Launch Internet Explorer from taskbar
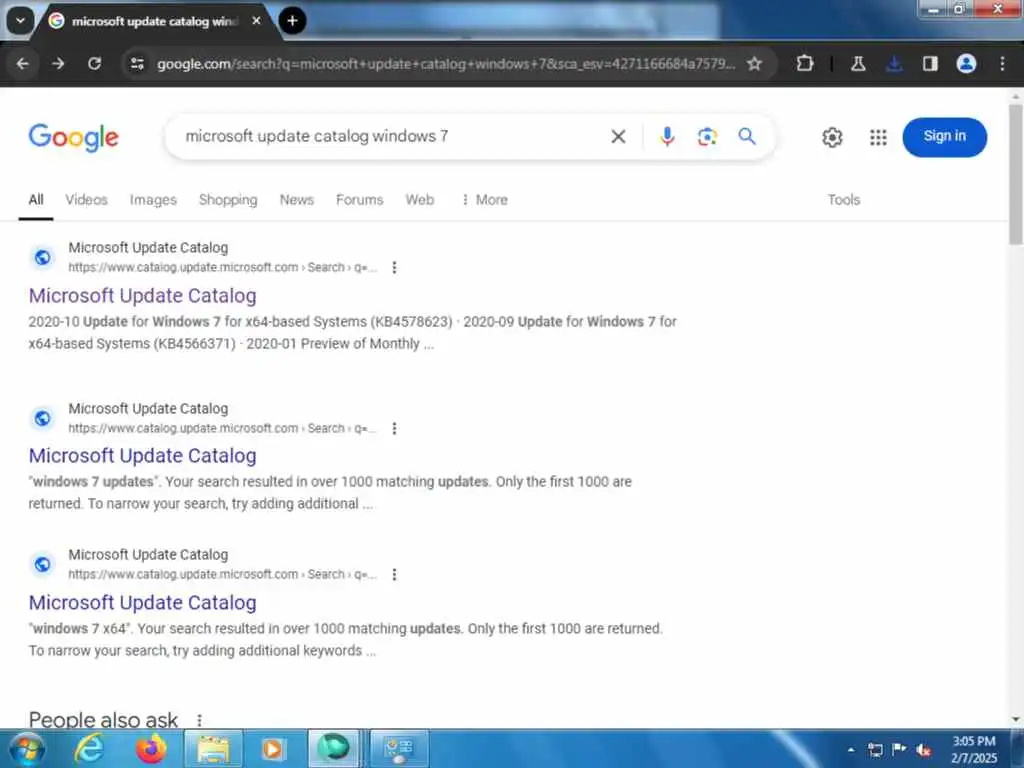Viewport: 1024px width, 768px height. point(89,748)
